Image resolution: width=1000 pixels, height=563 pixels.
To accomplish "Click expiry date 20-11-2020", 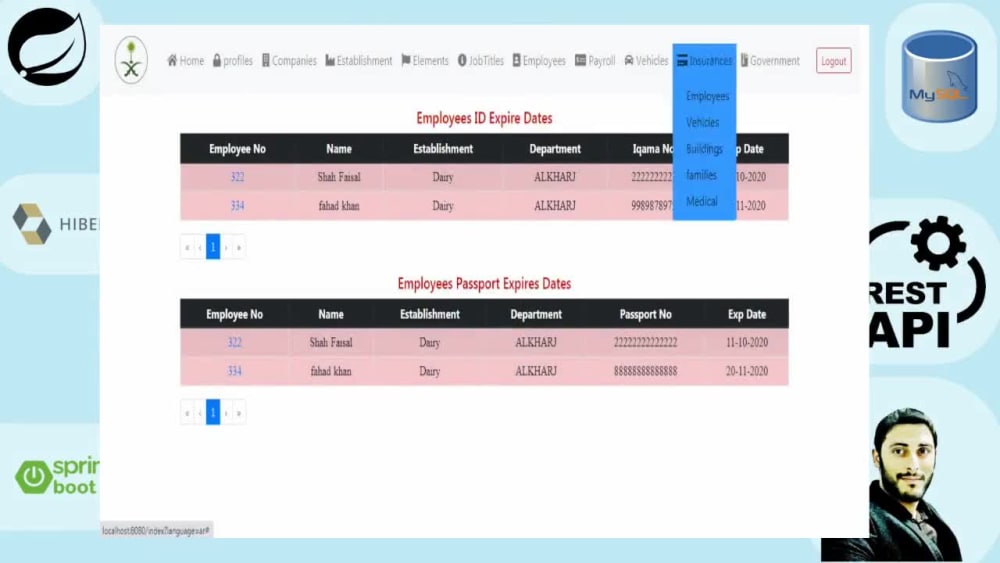I will 747,371.
